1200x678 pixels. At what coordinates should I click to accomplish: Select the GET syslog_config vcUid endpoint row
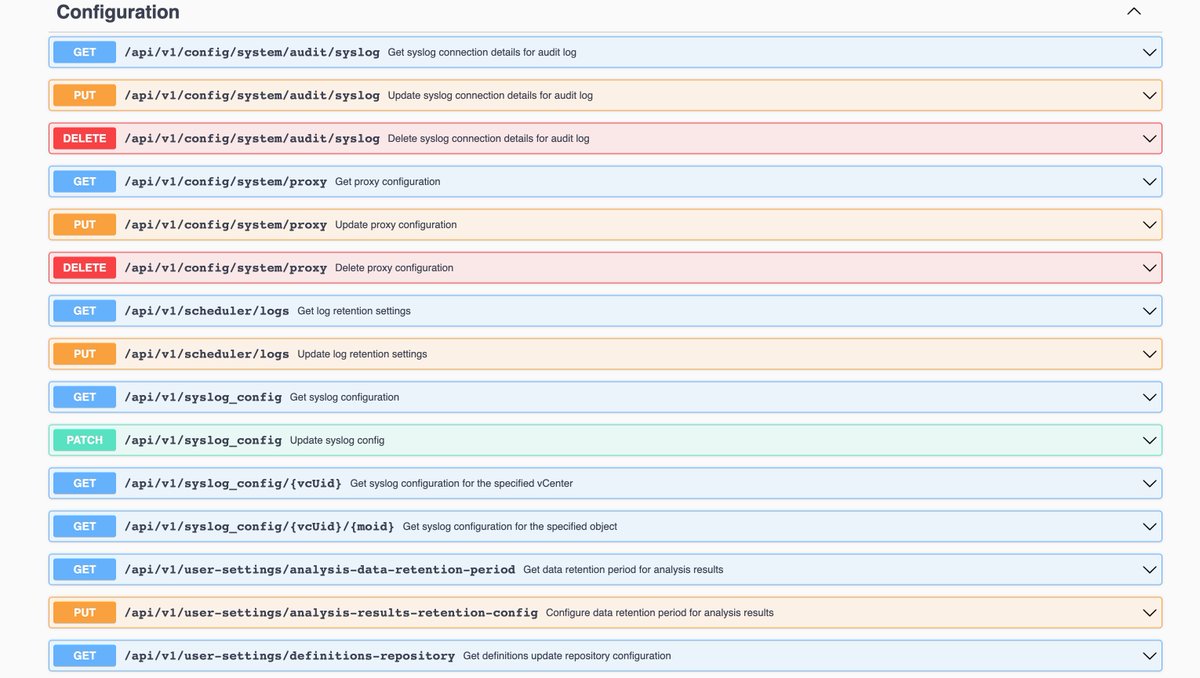600,481
